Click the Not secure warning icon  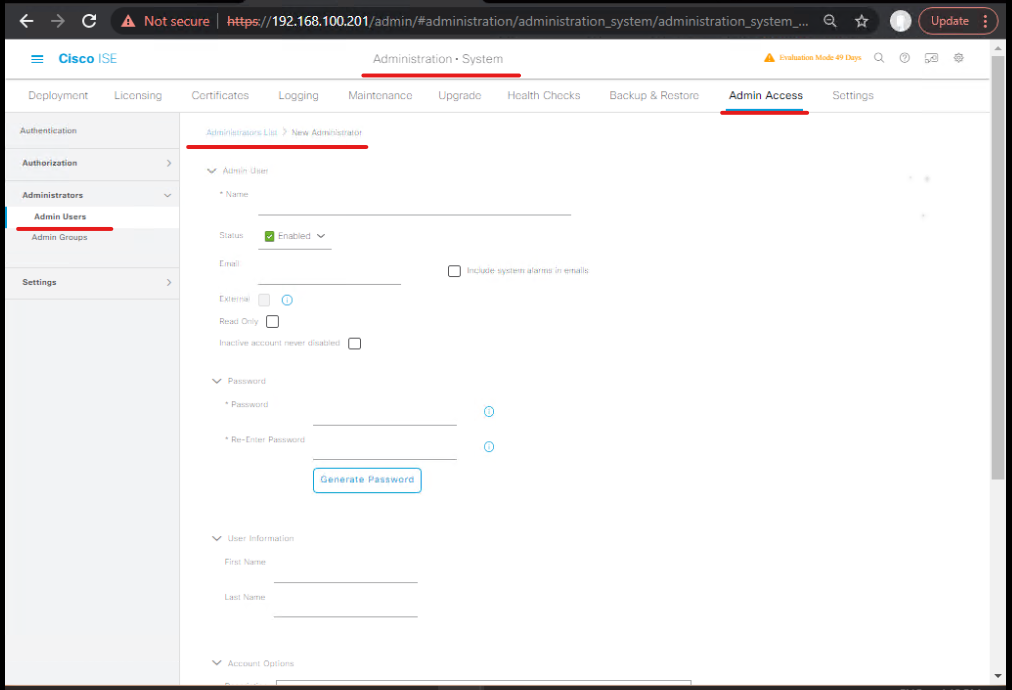128,21
